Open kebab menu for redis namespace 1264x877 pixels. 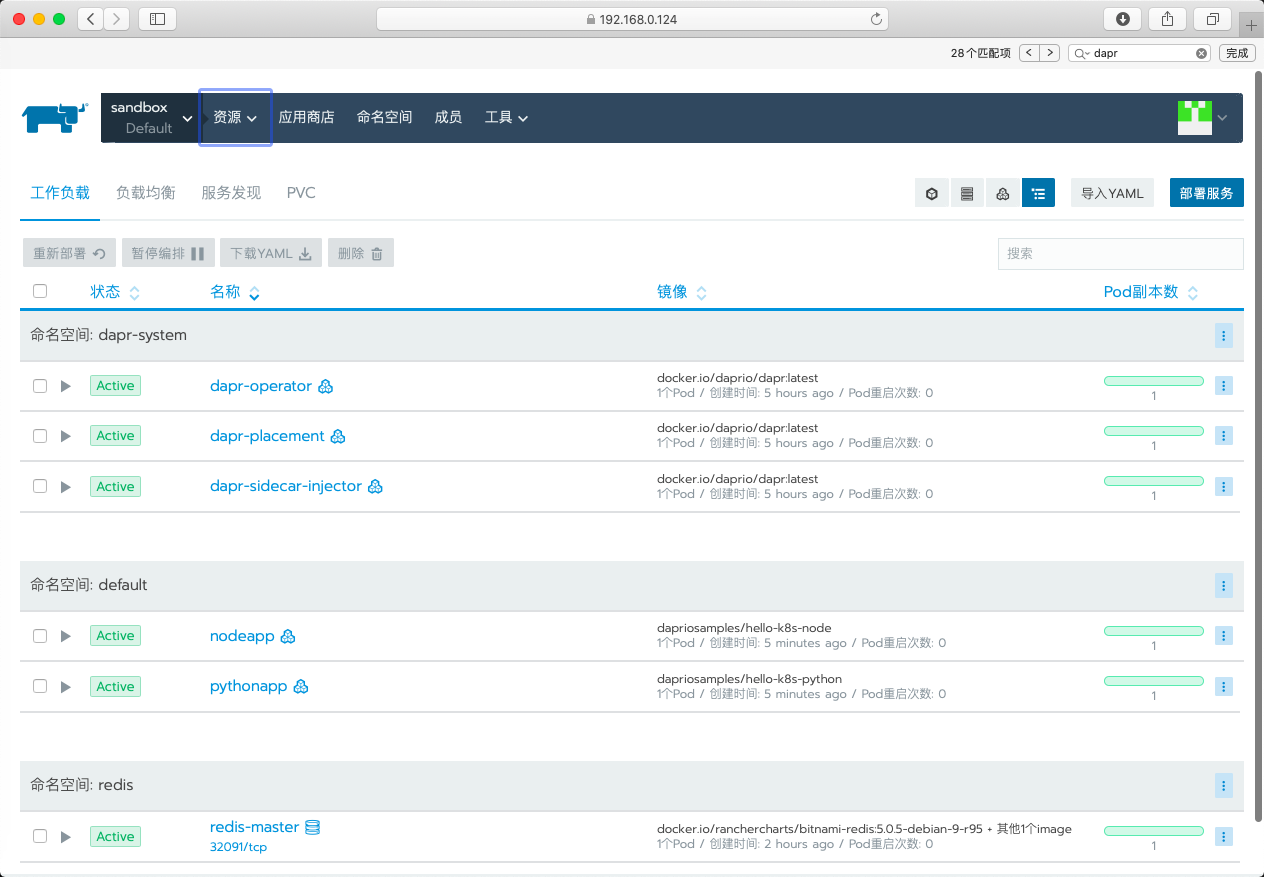(x=1223, y=785)
